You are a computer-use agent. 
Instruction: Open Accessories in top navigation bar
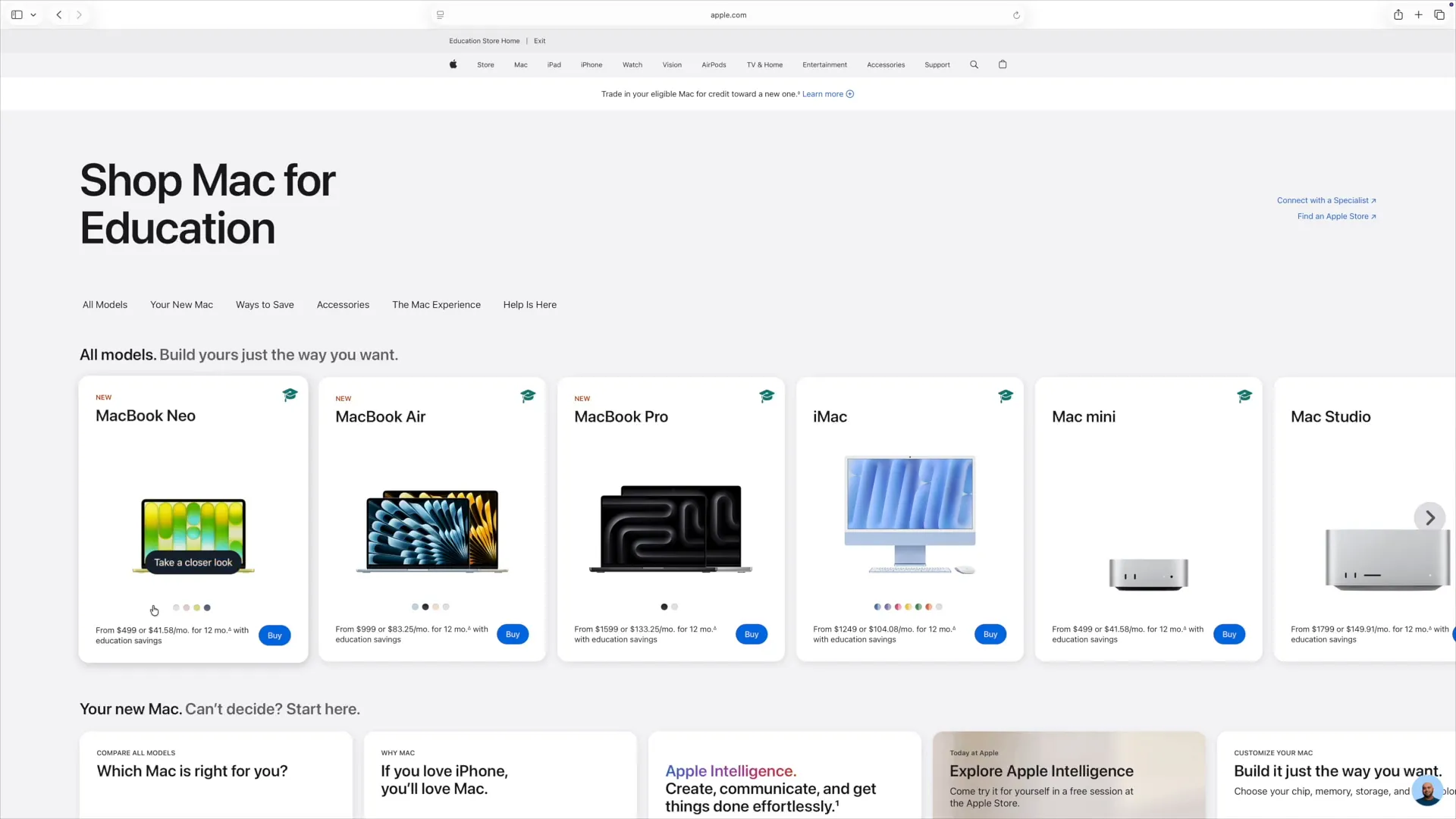(x=886, y=65)
